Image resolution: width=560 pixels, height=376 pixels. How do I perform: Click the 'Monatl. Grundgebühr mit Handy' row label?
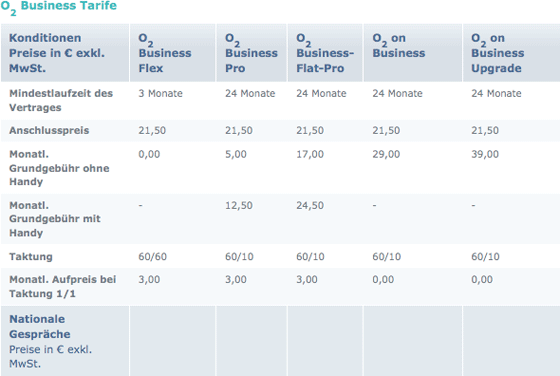55,219
